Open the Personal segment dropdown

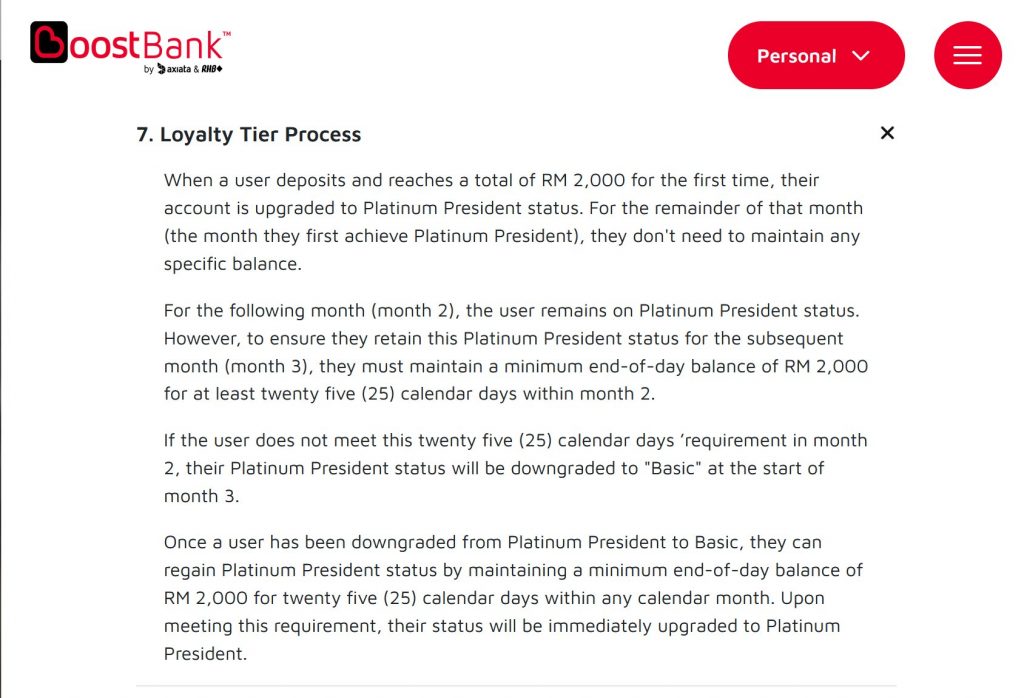click(x=816, y=56)
